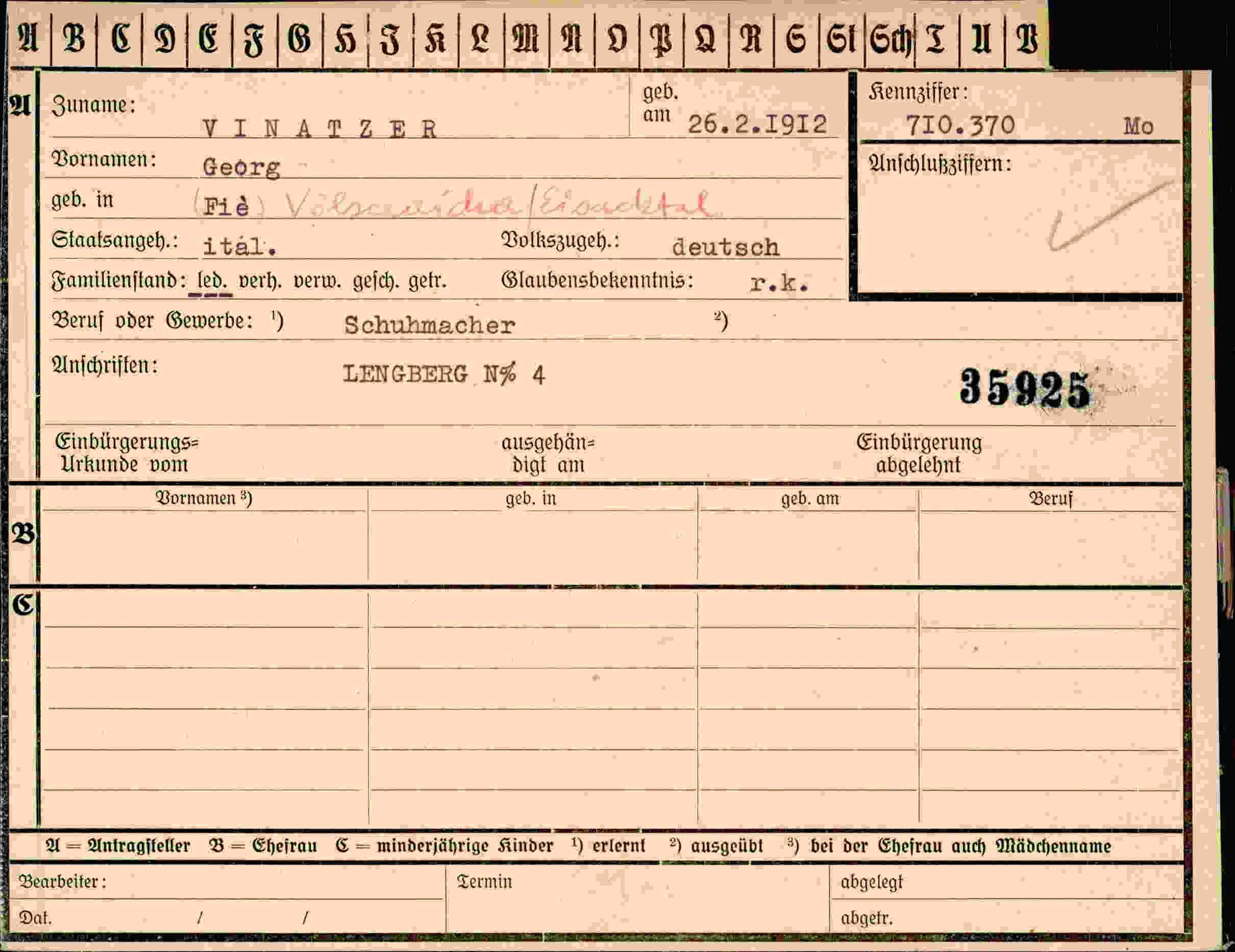Click the footnote '2) ausgeübt'
This screenshot has width=1235, height=952.
(716, 846)
